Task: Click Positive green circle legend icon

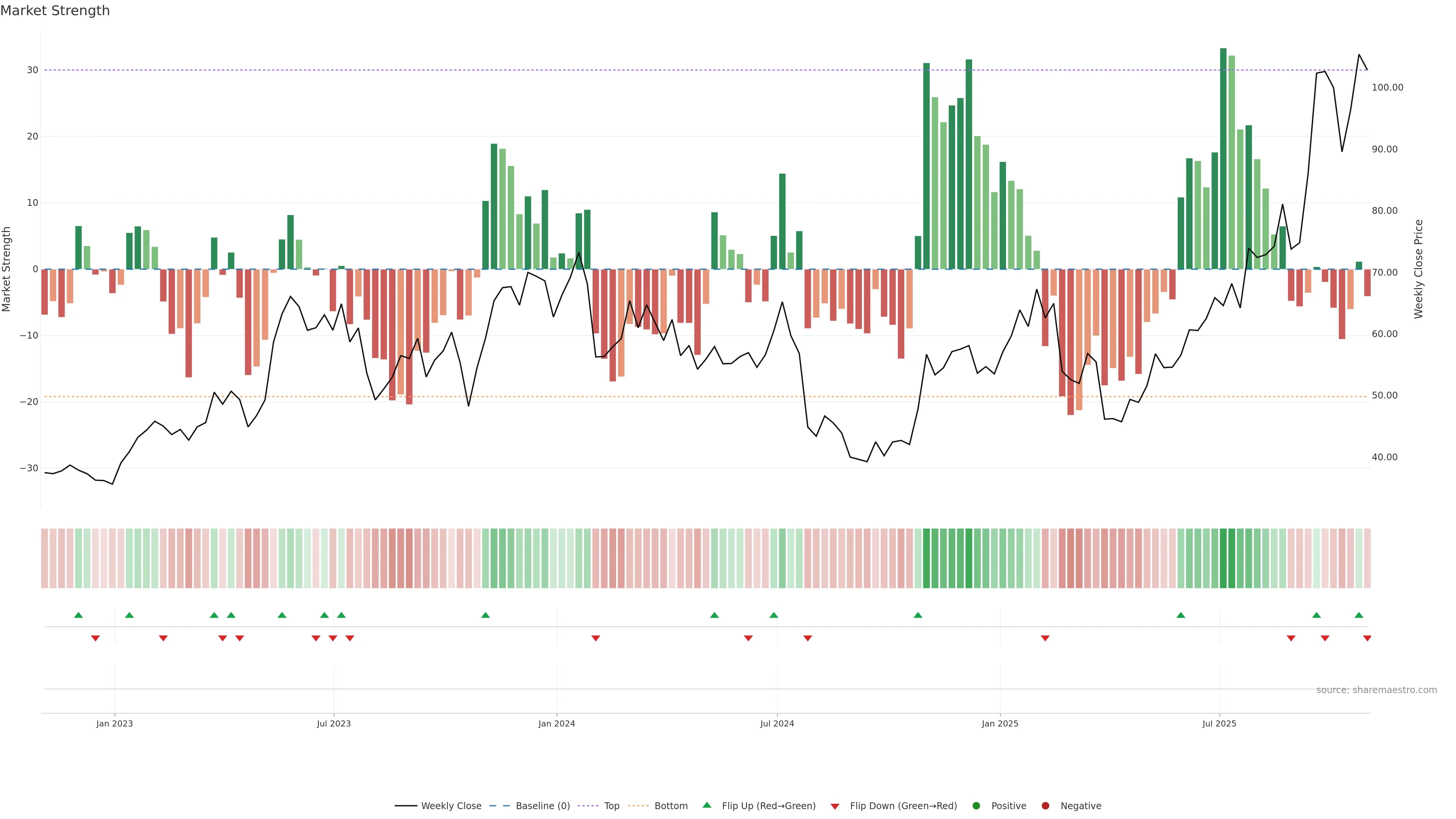Action: (x=976, y=806)
